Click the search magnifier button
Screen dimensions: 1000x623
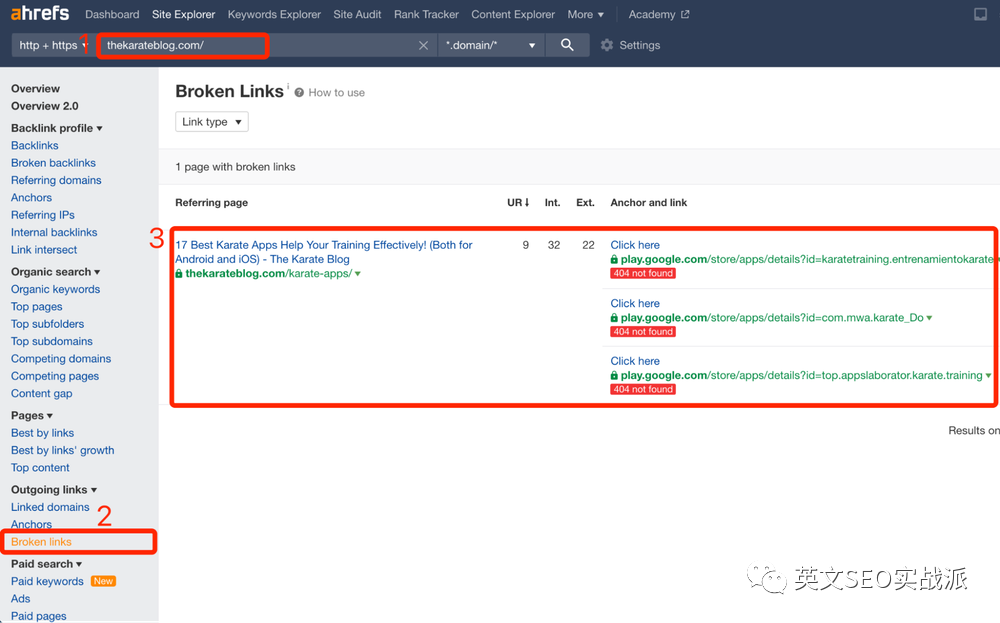point(567,45)
